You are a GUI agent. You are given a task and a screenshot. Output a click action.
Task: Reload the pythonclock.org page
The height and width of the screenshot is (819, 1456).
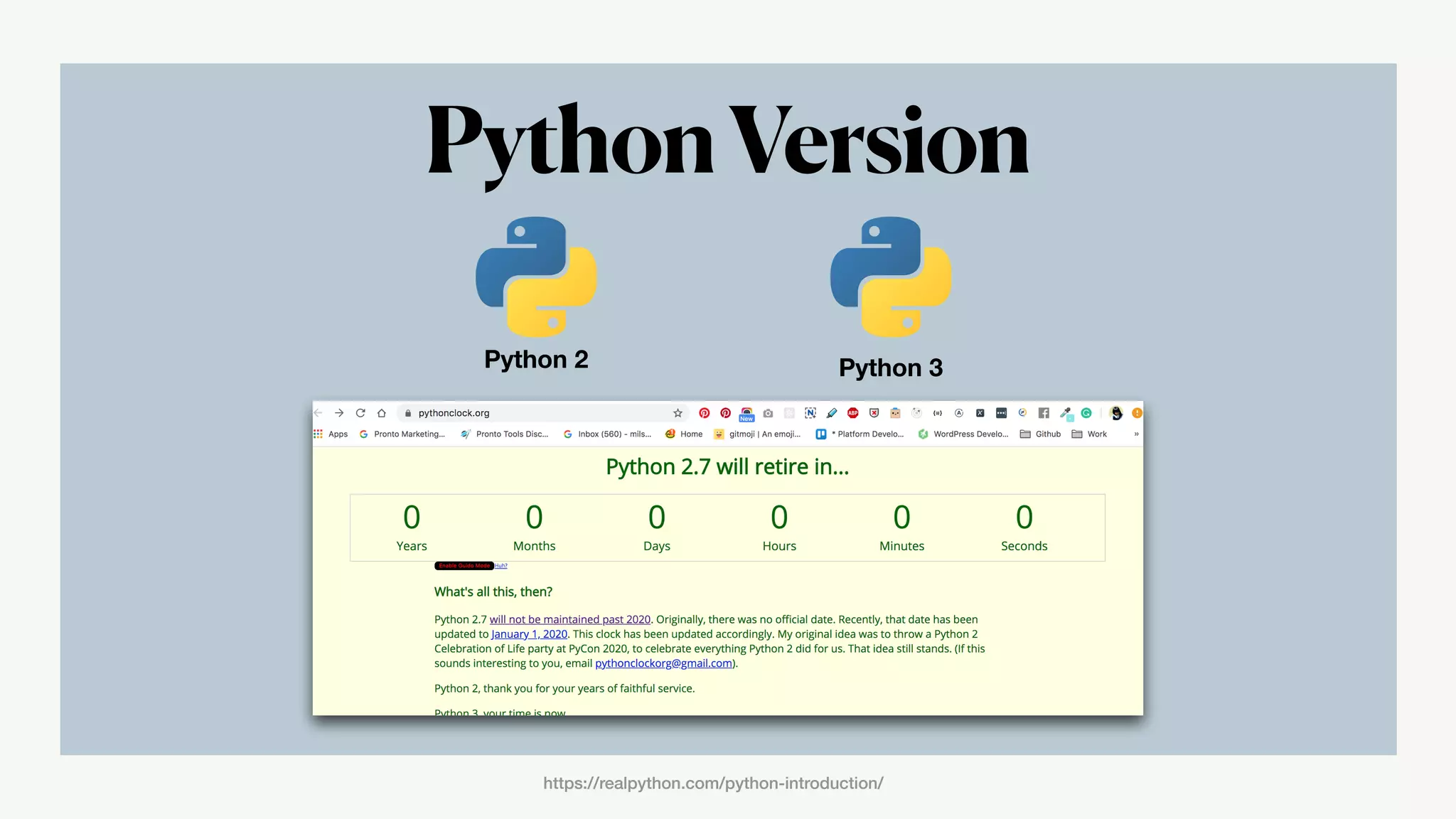point(360,413)
